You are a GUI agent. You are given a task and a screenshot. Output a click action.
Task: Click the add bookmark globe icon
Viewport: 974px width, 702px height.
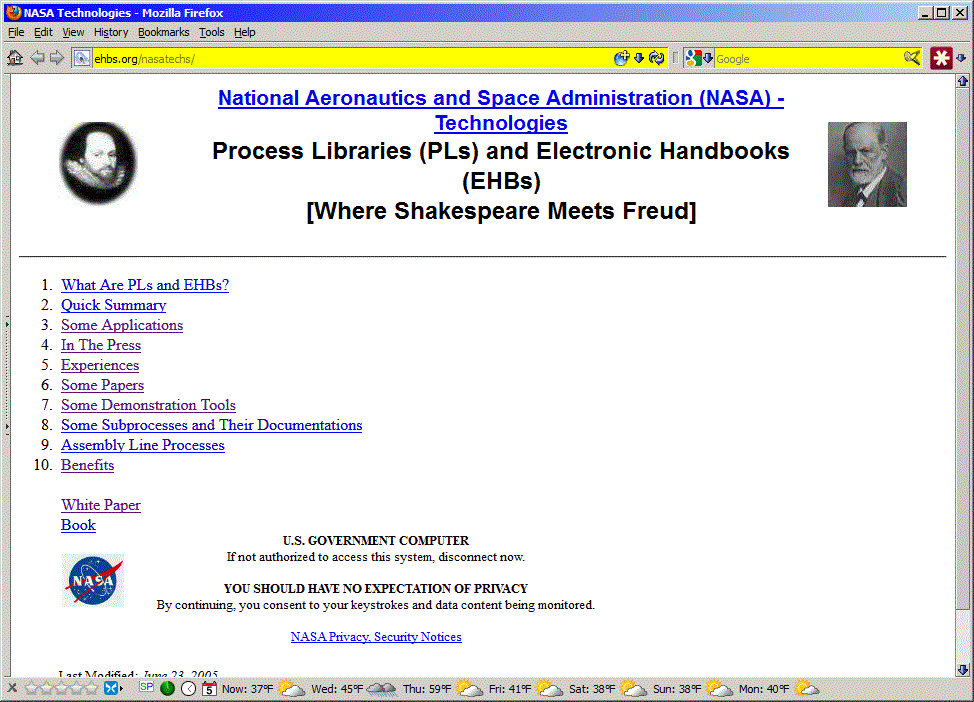(x=621, y=58)
